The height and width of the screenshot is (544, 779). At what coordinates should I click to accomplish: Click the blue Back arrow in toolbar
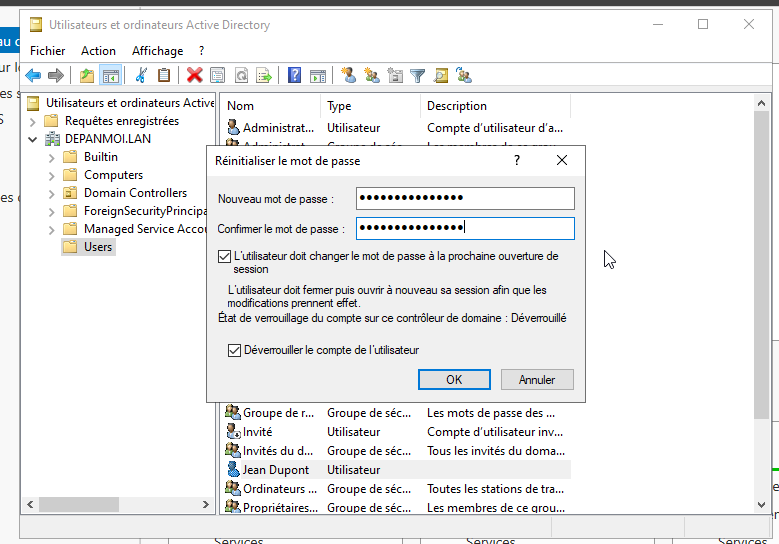[x=33, y=76]
